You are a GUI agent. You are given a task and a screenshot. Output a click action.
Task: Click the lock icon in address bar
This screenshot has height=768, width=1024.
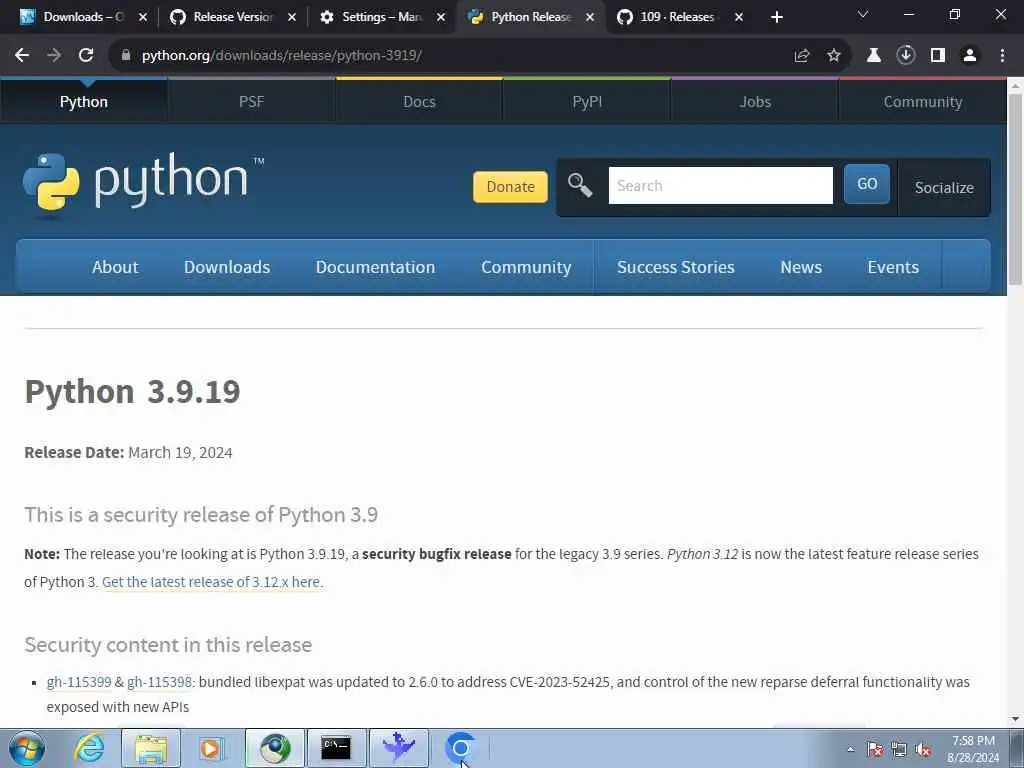125,56
